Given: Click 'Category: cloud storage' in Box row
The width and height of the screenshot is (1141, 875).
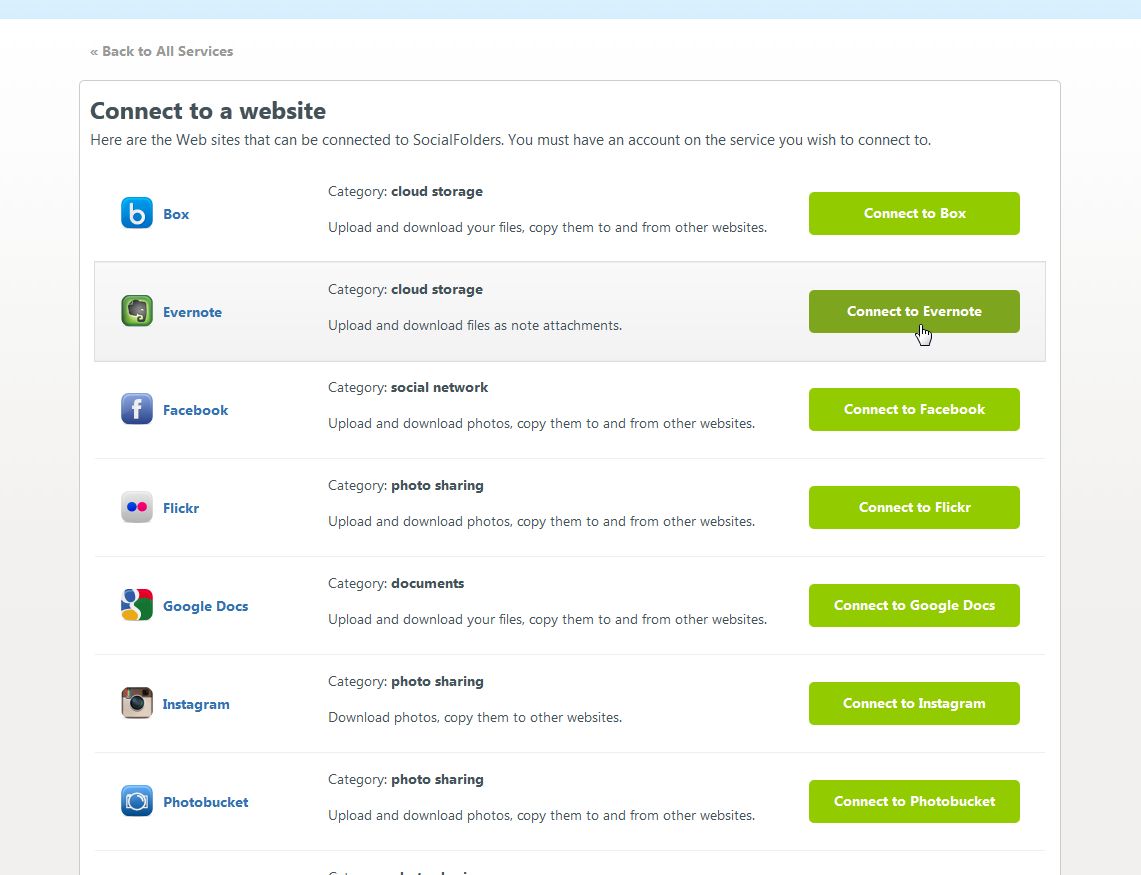Looking at the screenshot, I should tap(405, 191).
